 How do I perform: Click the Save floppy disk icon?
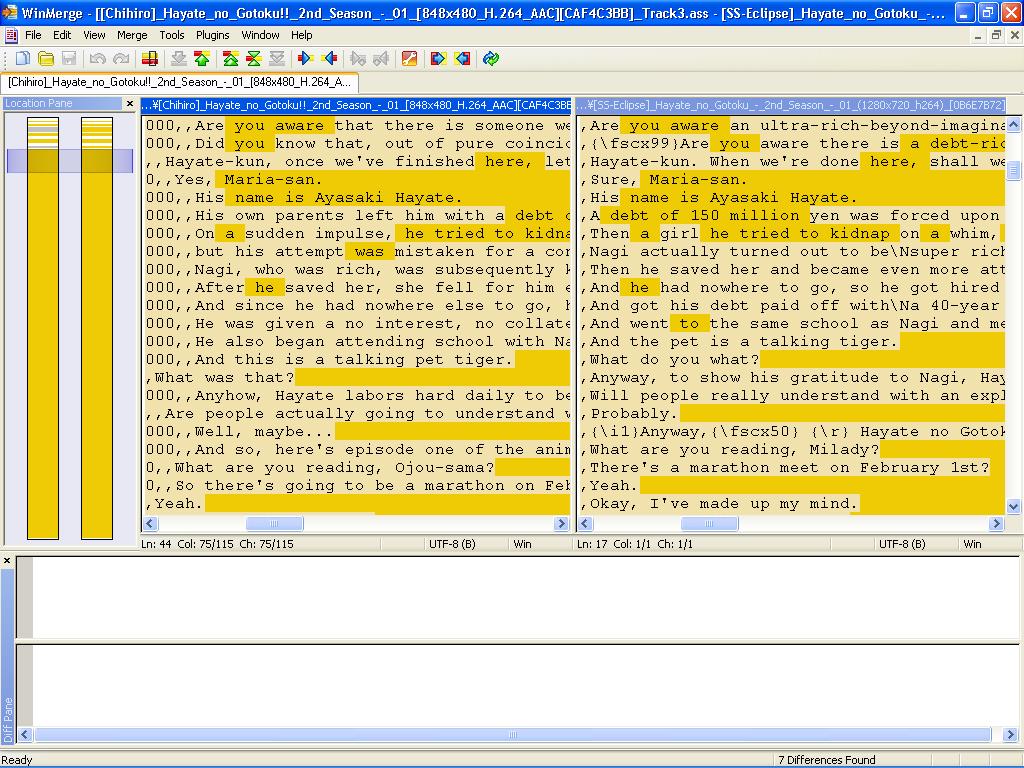pos(69,59)
